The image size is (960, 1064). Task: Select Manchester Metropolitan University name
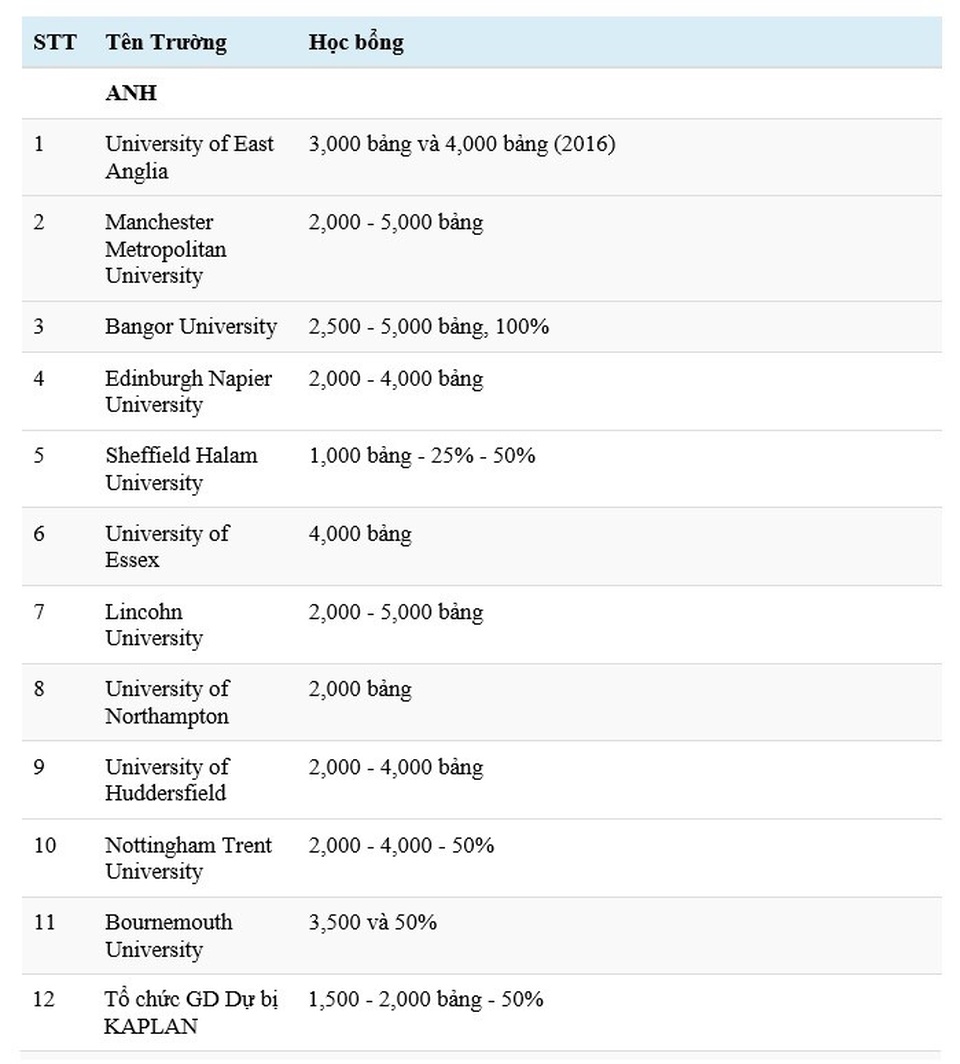click(x=166, y=249)
